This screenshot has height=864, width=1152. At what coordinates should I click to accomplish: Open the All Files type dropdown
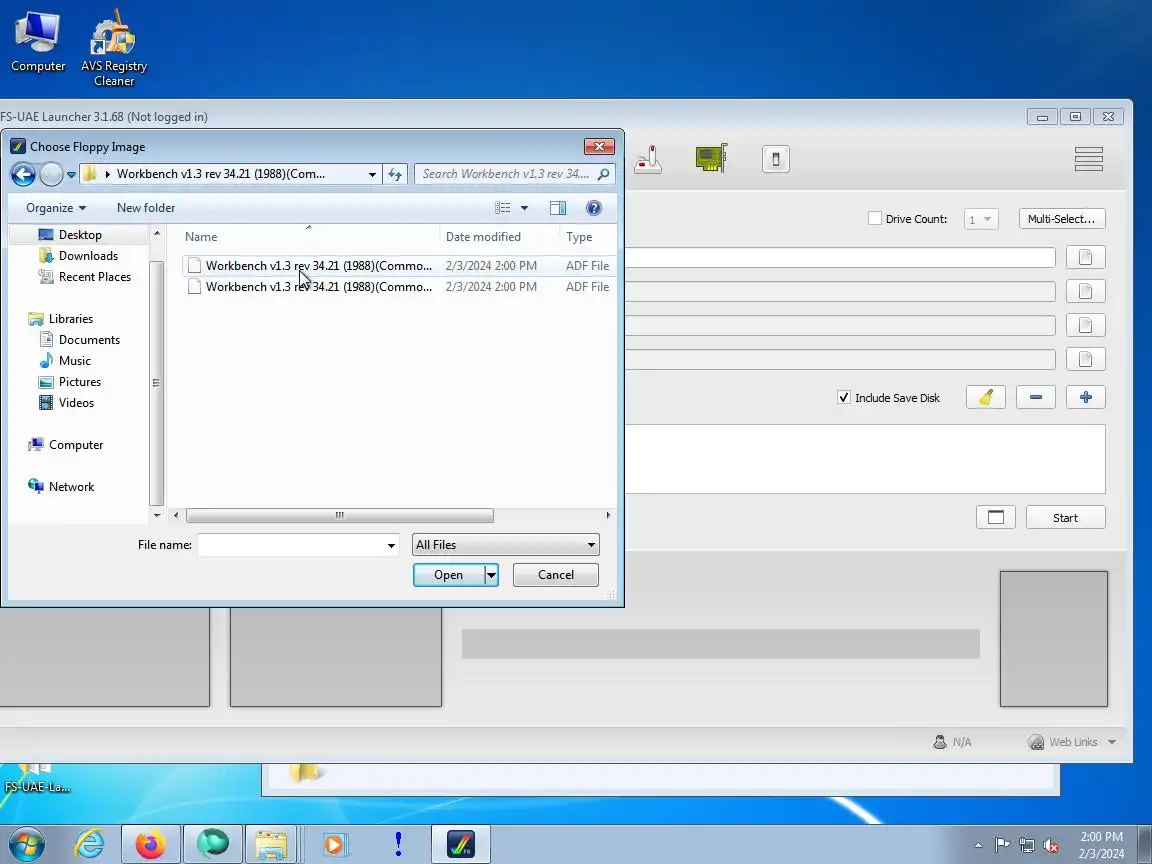(505, 544)
